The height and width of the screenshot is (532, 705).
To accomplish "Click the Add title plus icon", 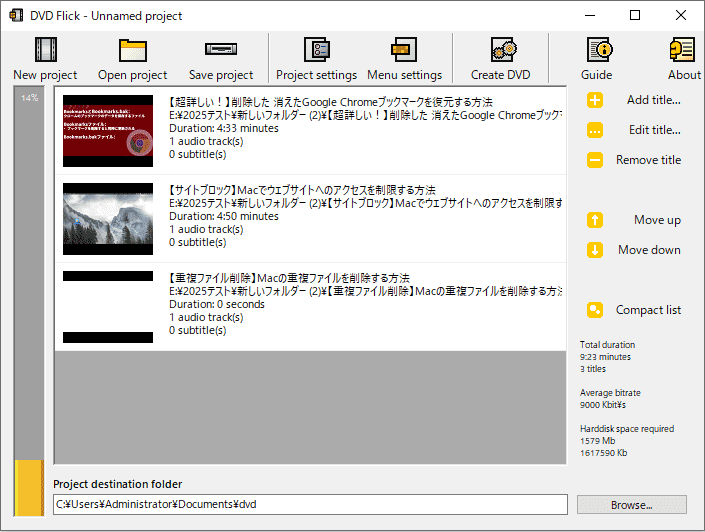I will (x=595, y=100).
